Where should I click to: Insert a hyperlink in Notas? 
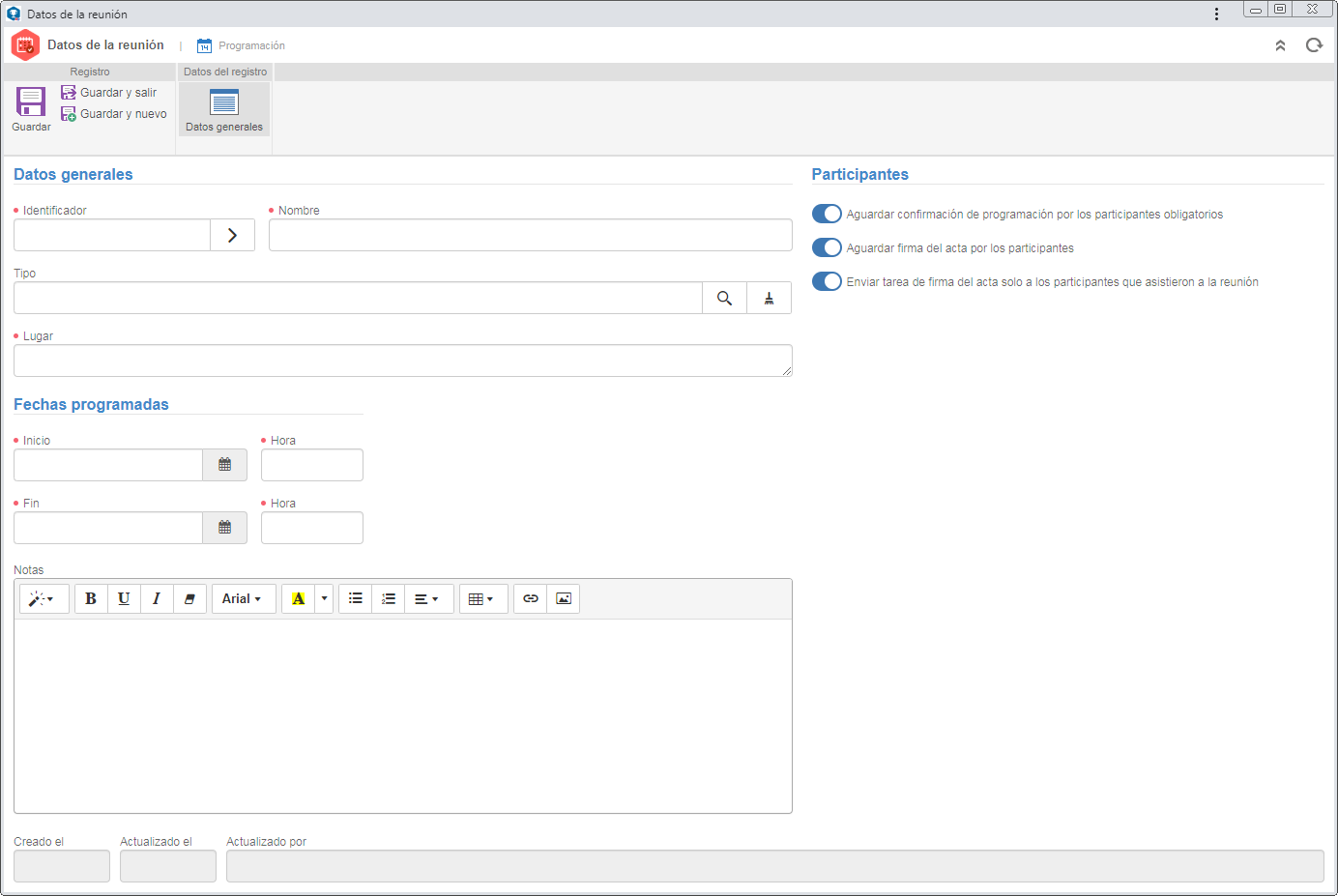[531, 599]
